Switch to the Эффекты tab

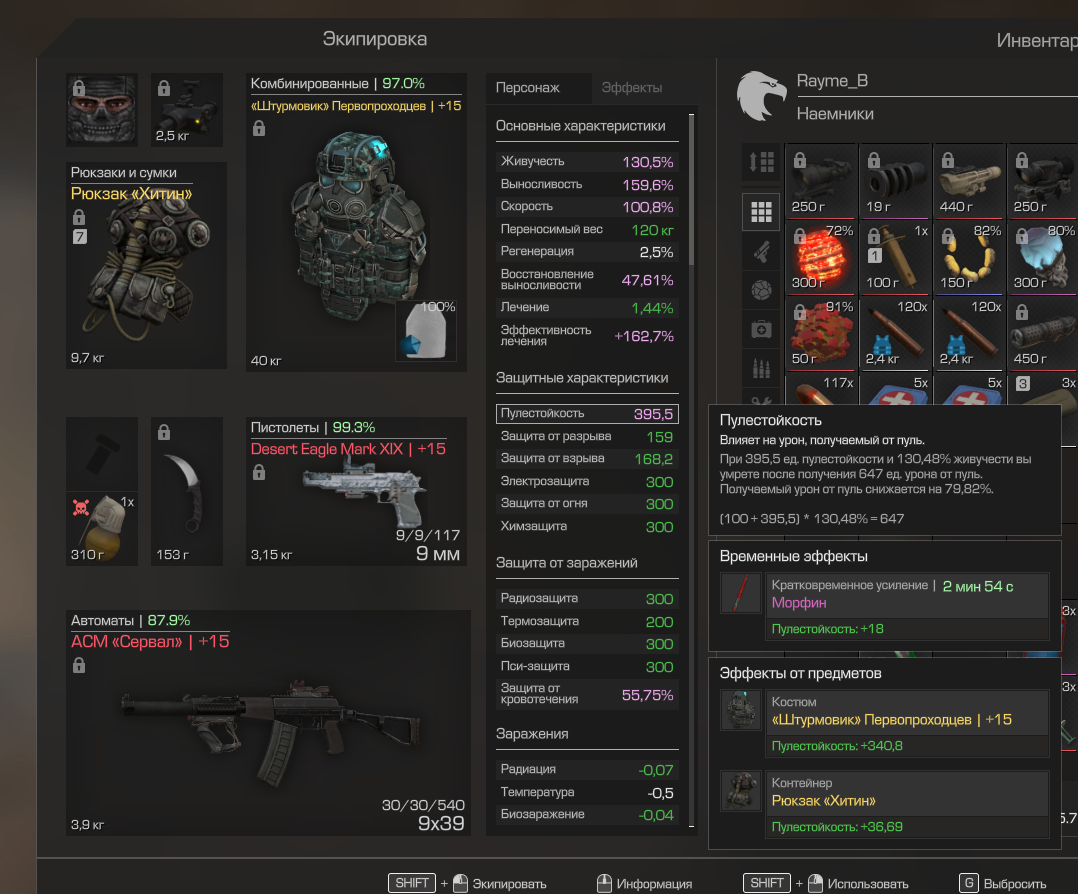pyautogui.click(x=631, y=88)
